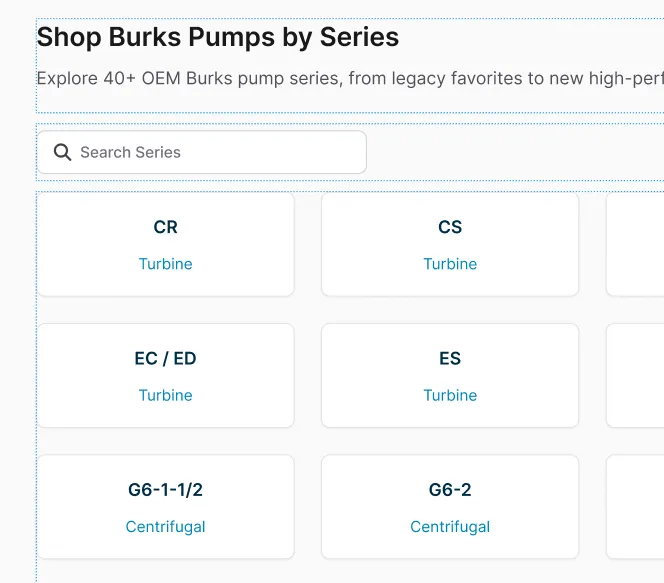This screenshot has width=664, height=583.
Task: Click the Turbine label under CR
Action: pos(165,264)
